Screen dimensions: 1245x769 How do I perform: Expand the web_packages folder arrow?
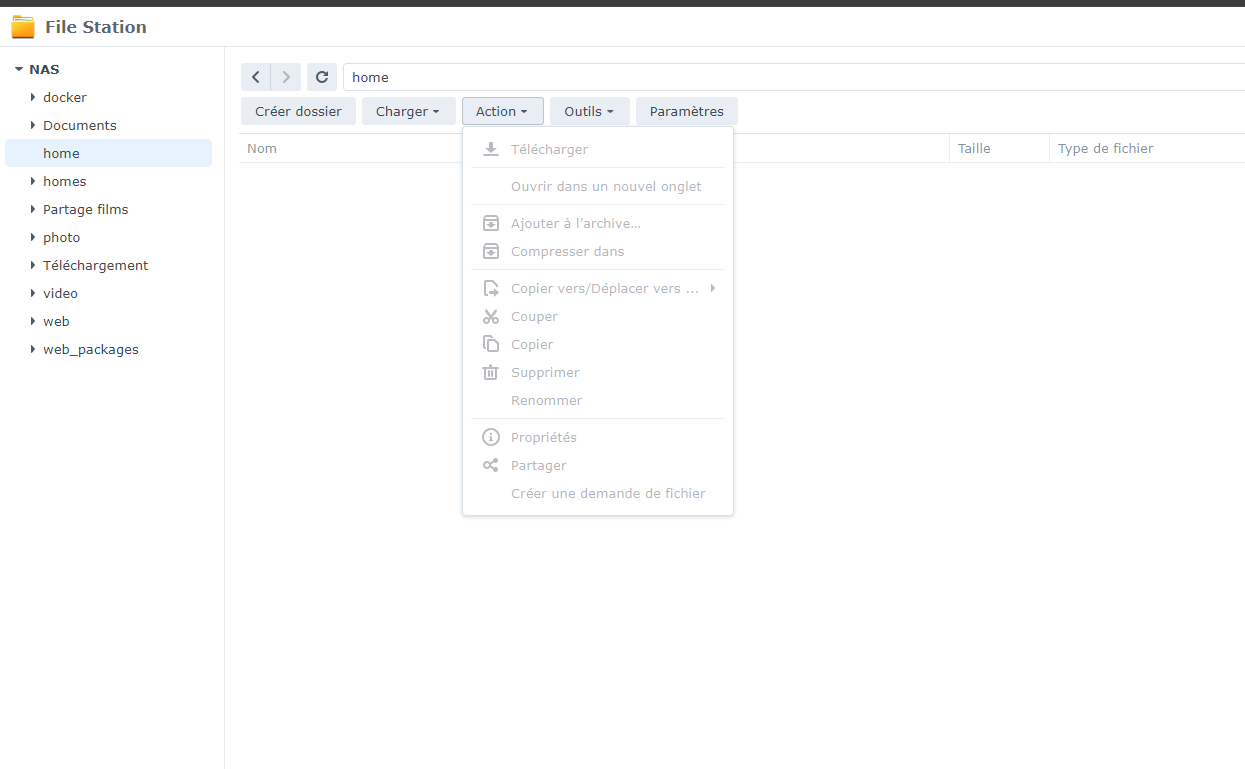click(33, 349)
